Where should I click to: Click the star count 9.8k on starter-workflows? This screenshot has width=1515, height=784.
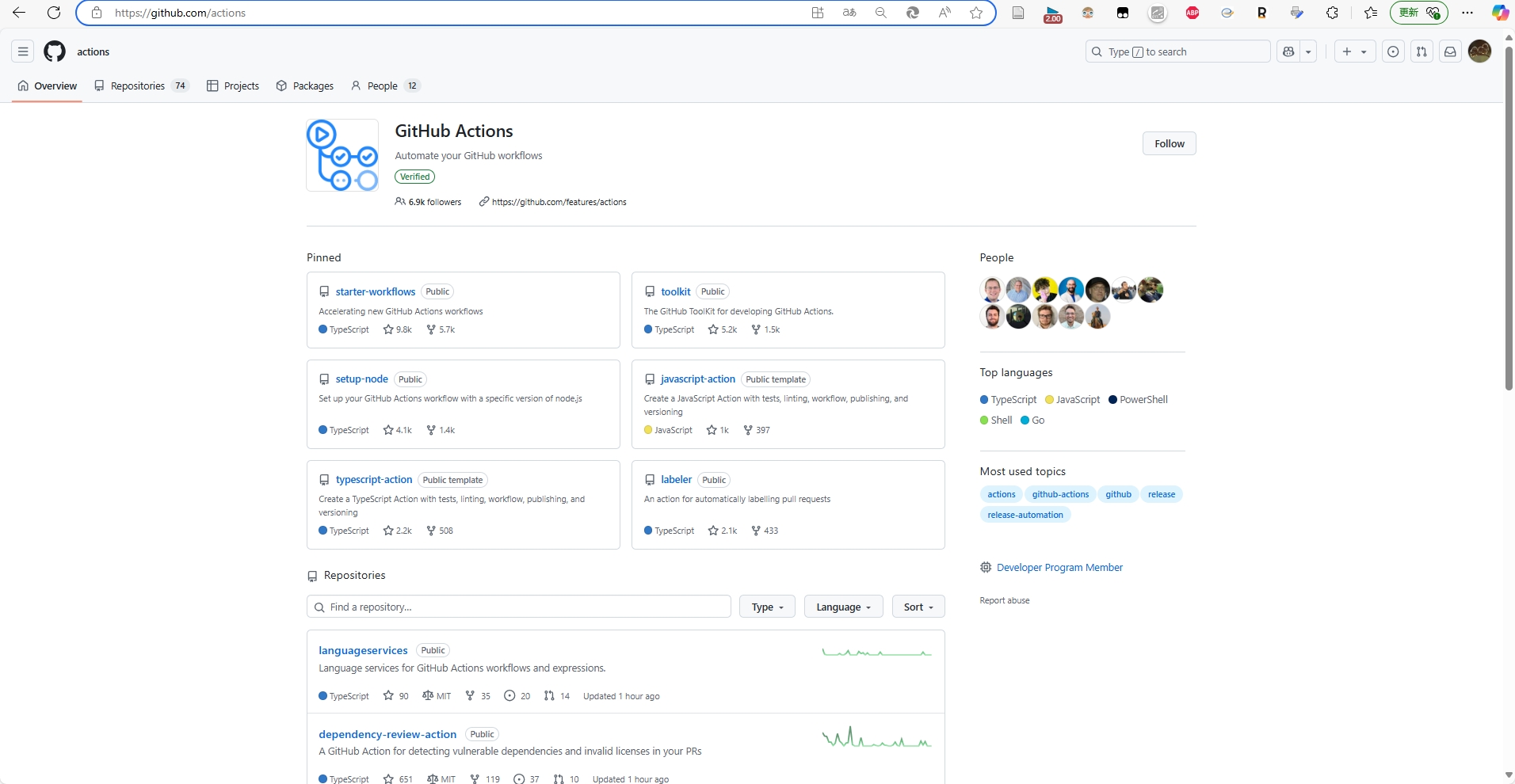coord(398,329)
